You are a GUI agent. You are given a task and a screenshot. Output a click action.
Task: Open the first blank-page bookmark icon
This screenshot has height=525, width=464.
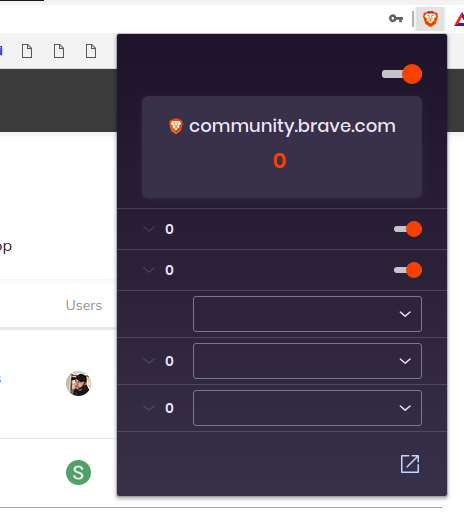click(x=27, y=51)
